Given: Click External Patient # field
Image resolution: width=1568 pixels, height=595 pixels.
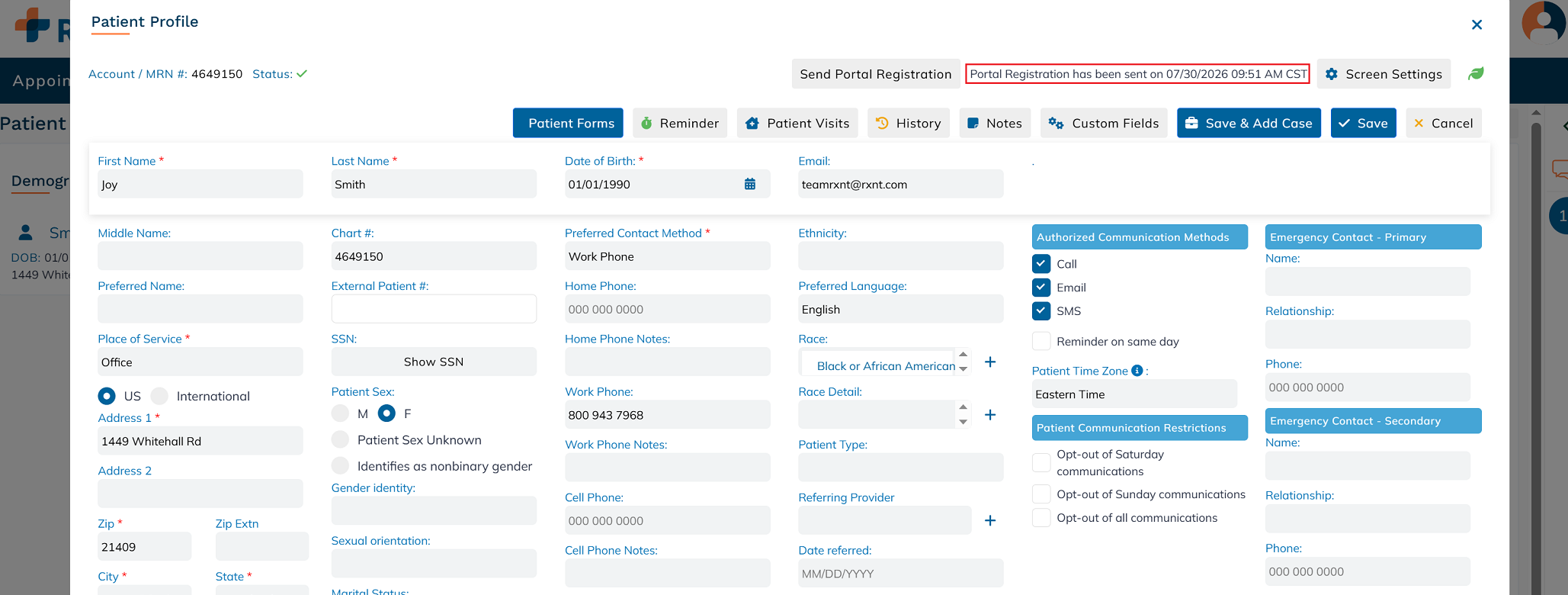Looking at the screenshot, I should pos(434,309).
